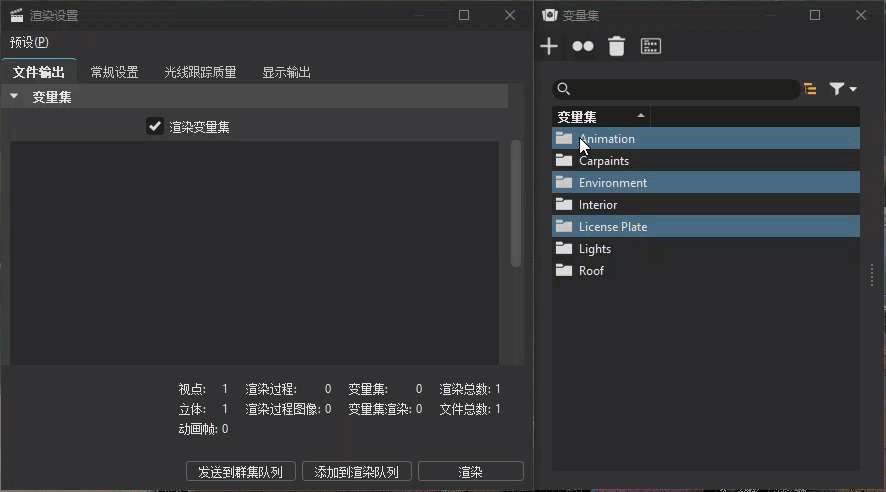
Task: Select the Carpaints variant set row
Action: tap(706, 160)
